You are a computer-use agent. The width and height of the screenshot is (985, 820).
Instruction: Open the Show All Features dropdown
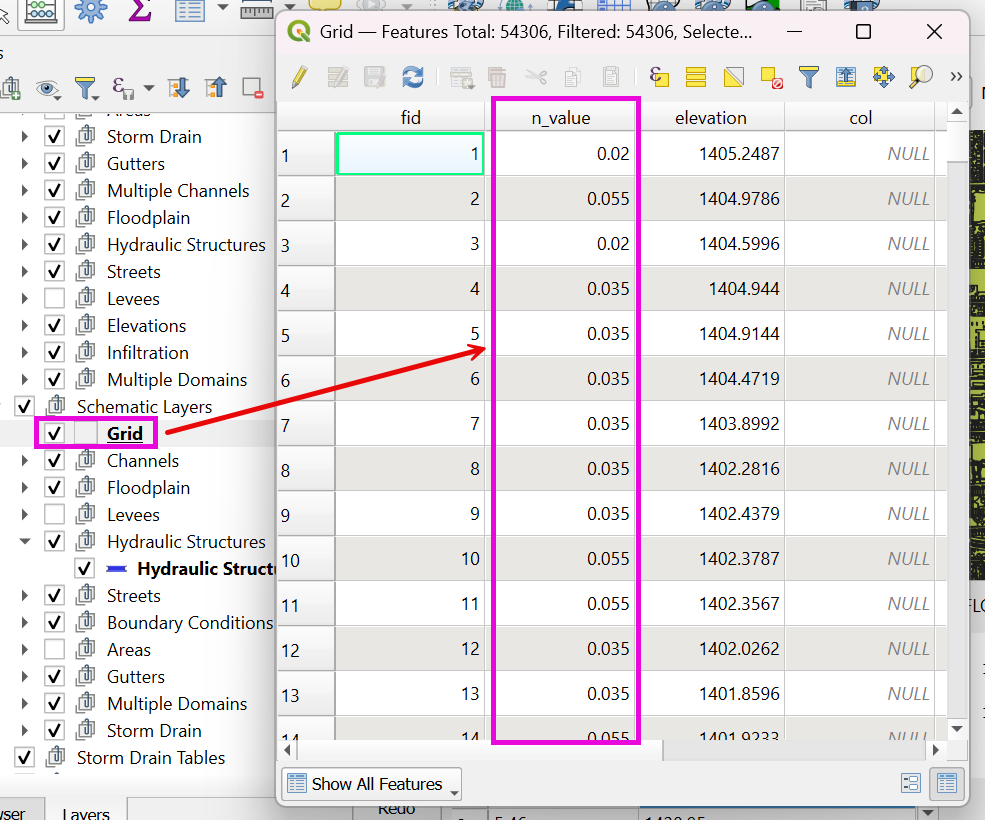click(x=371, y=784)
